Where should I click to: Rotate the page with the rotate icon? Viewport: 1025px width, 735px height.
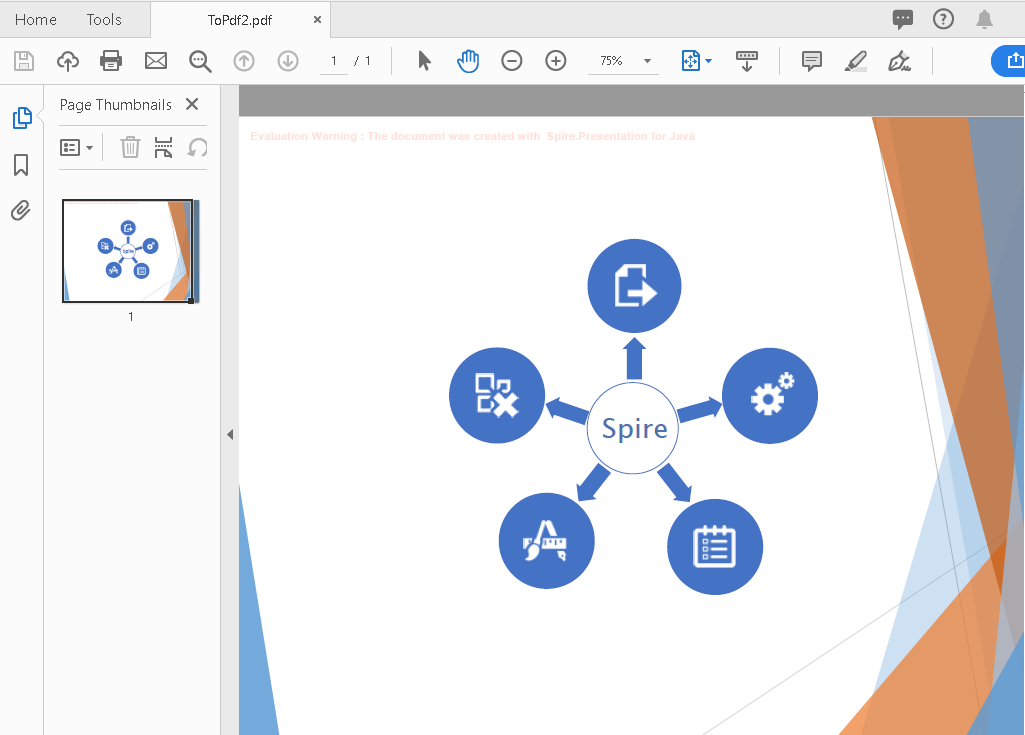(x=197, y=147)
